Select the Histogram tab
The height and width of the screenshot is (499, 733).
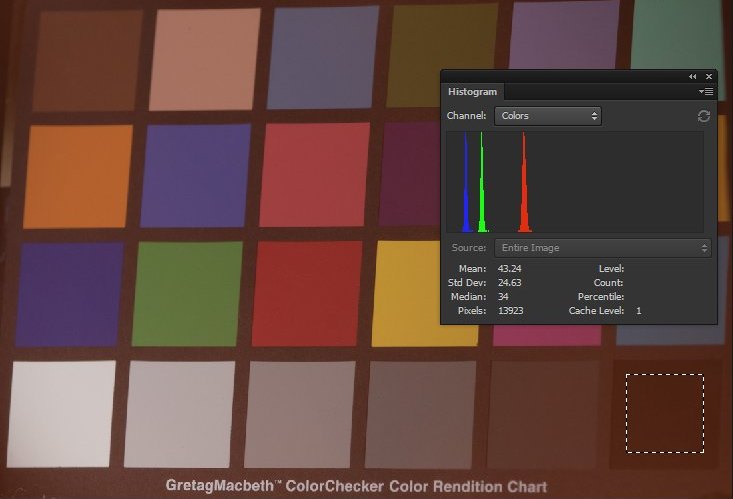(x=472, y=92)
